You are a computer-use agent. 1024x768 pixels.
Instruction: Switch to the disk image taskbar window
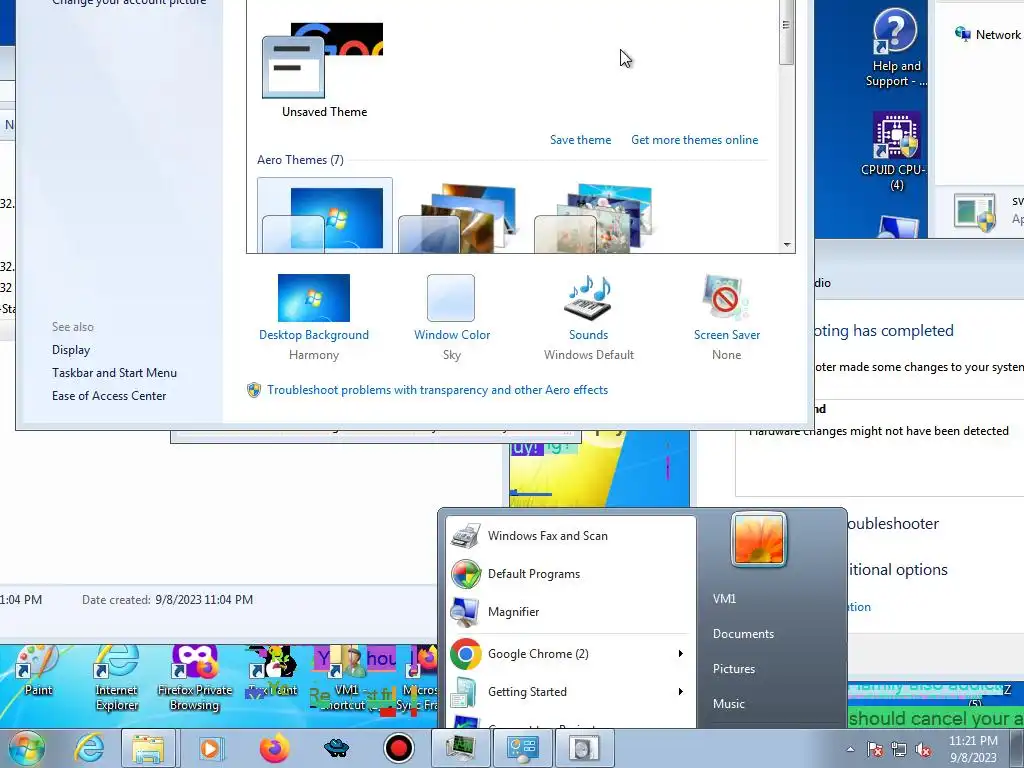583,748
